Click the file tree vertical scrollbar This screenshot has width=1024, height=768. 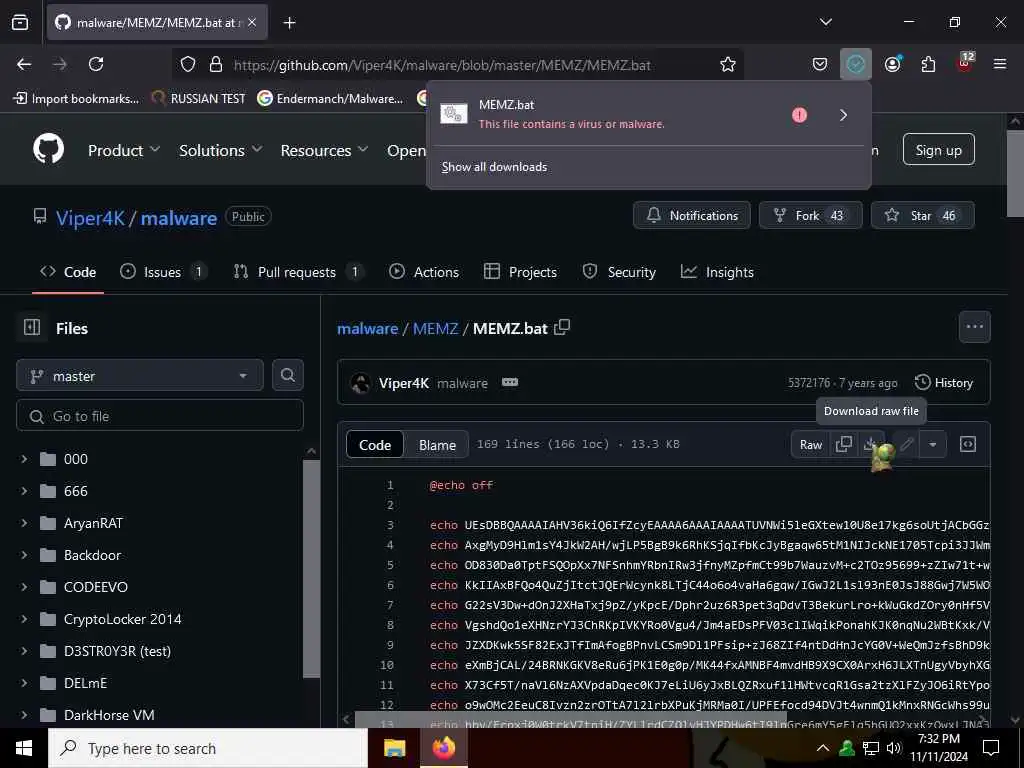click(312, 568)
